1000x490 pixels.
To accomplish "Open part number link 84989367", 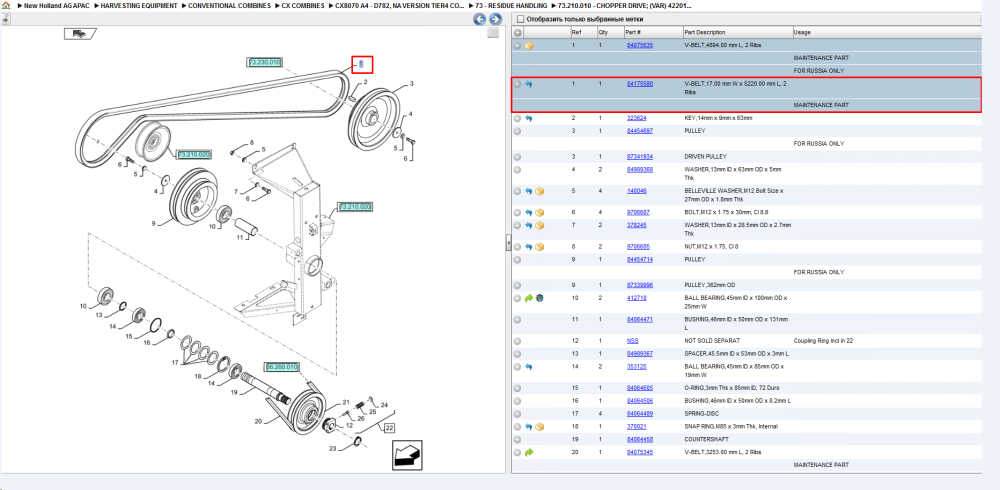I will pyautogui.click(x=640, y=353).
